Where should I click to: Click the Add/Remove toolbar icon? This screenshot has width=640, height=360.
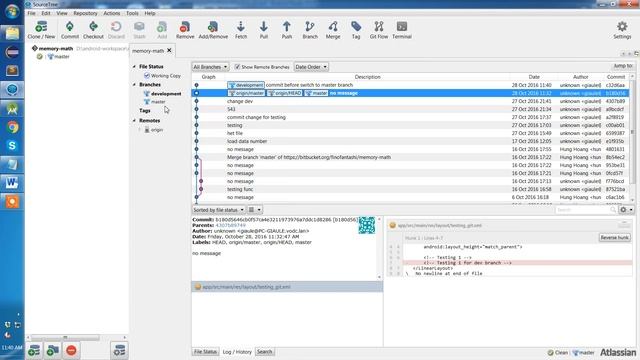pos(213,30)
